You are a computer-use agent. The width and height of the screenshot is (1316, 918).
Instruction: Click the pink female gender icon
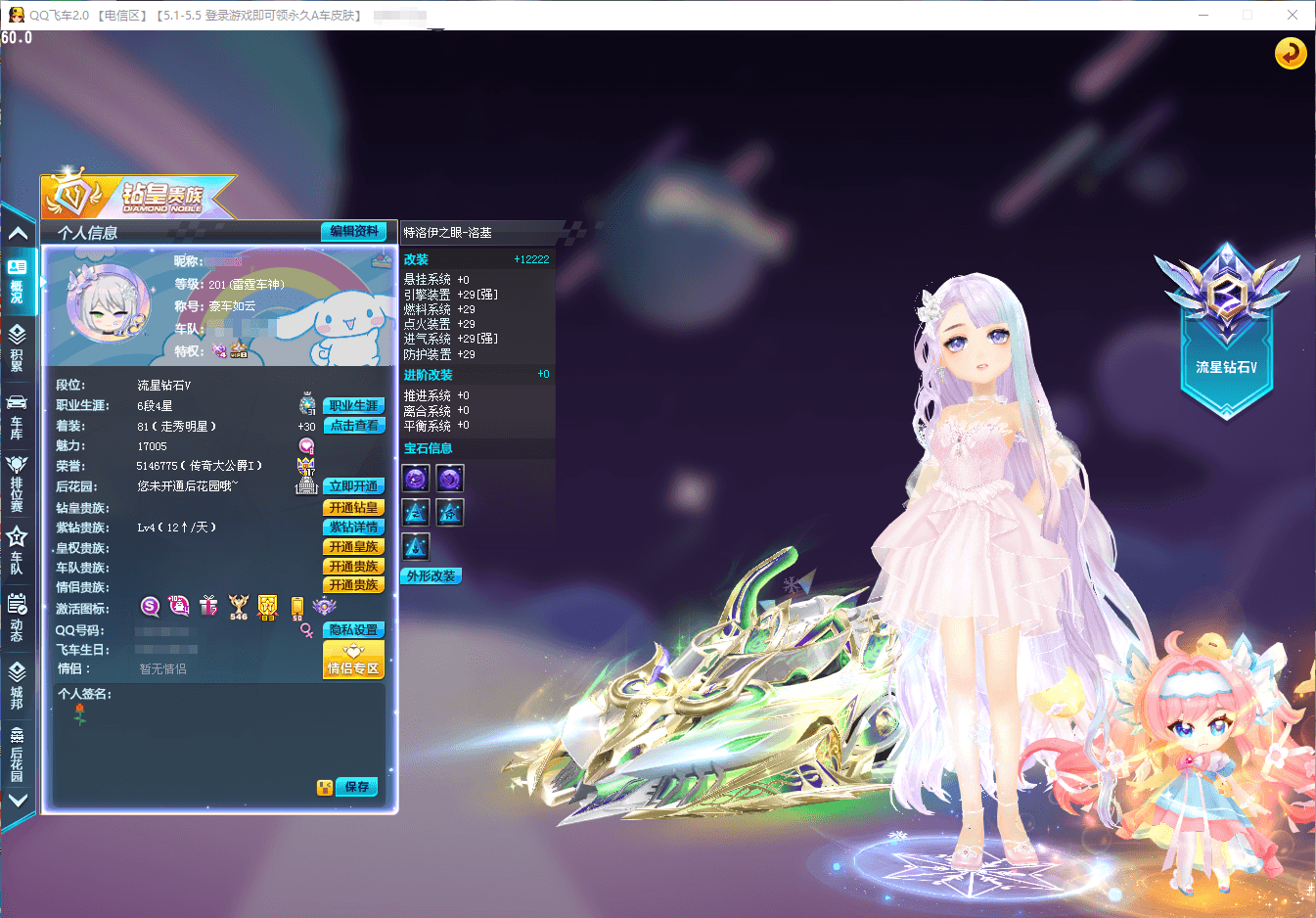tap(306, 630)
